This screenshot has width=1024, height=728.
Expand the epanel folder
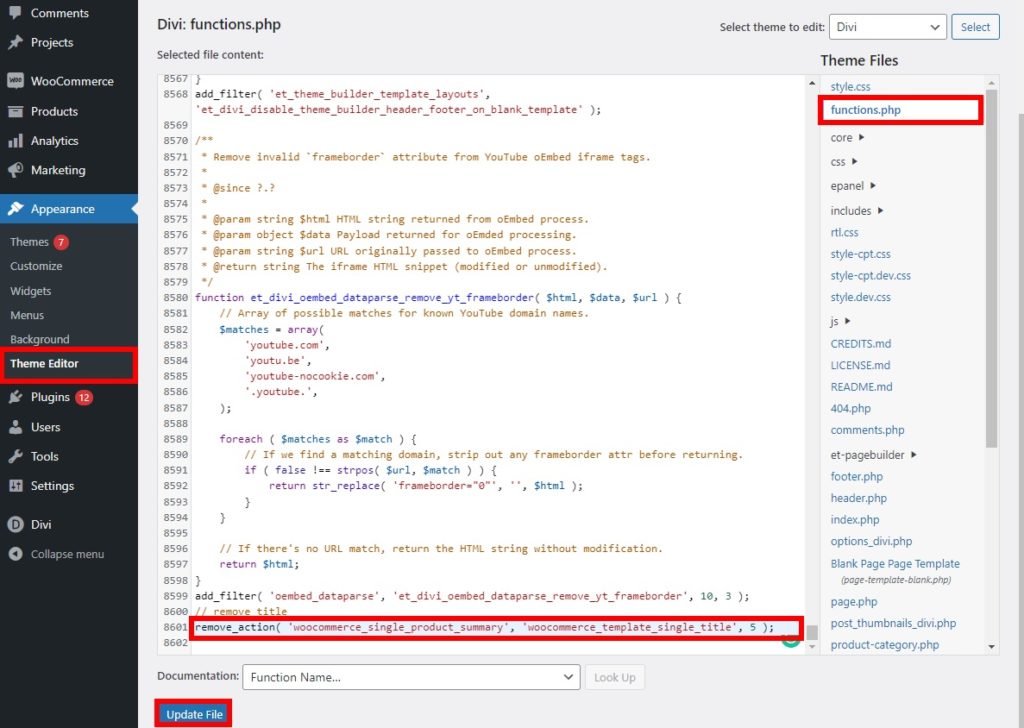tap(853, 186)
